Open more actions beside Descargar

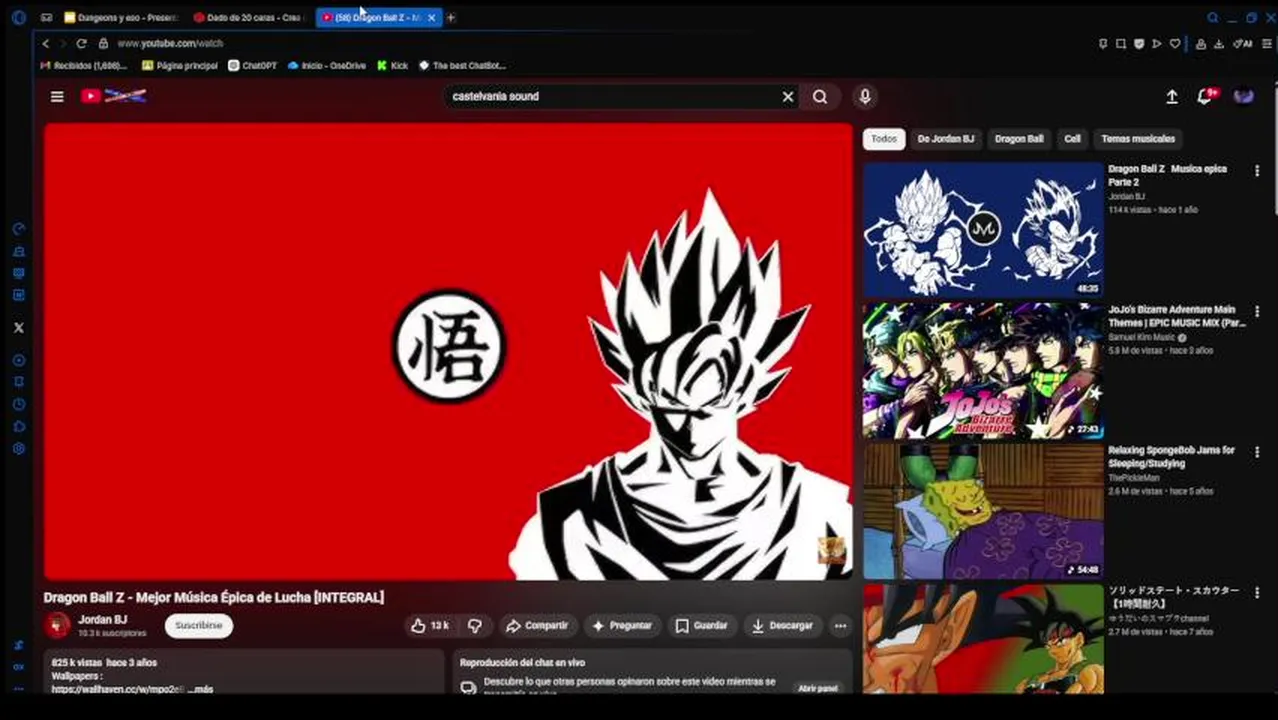[840, 625]
